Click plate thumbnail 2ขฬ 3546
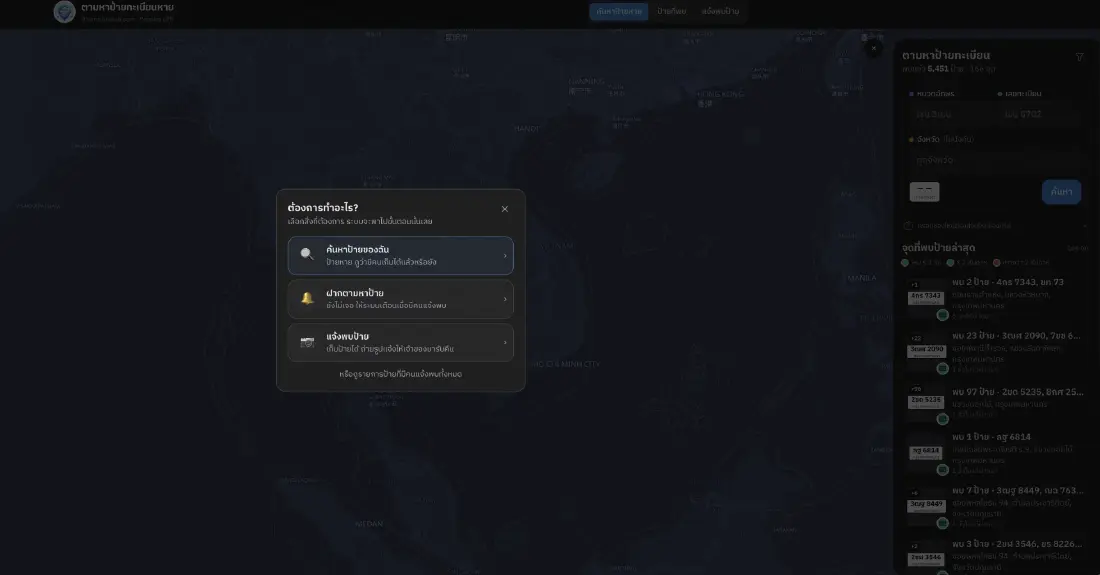The height and width of the screenshot is (575, 1100). (926, 559)
